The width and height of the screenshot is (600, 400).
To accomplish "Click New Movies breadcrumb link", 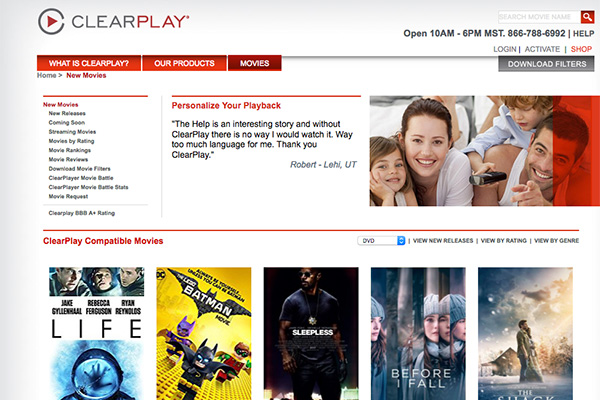I will pos(86,75).
